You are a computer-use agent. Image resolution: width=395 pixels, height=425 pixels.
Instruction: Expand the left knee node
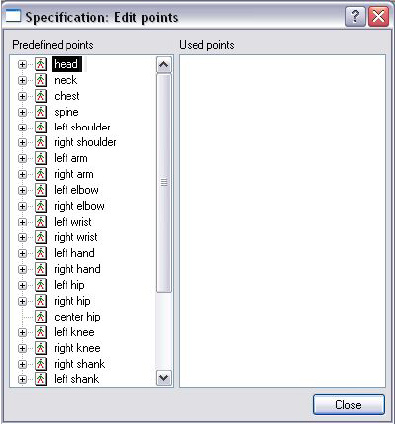pos(22,332)
